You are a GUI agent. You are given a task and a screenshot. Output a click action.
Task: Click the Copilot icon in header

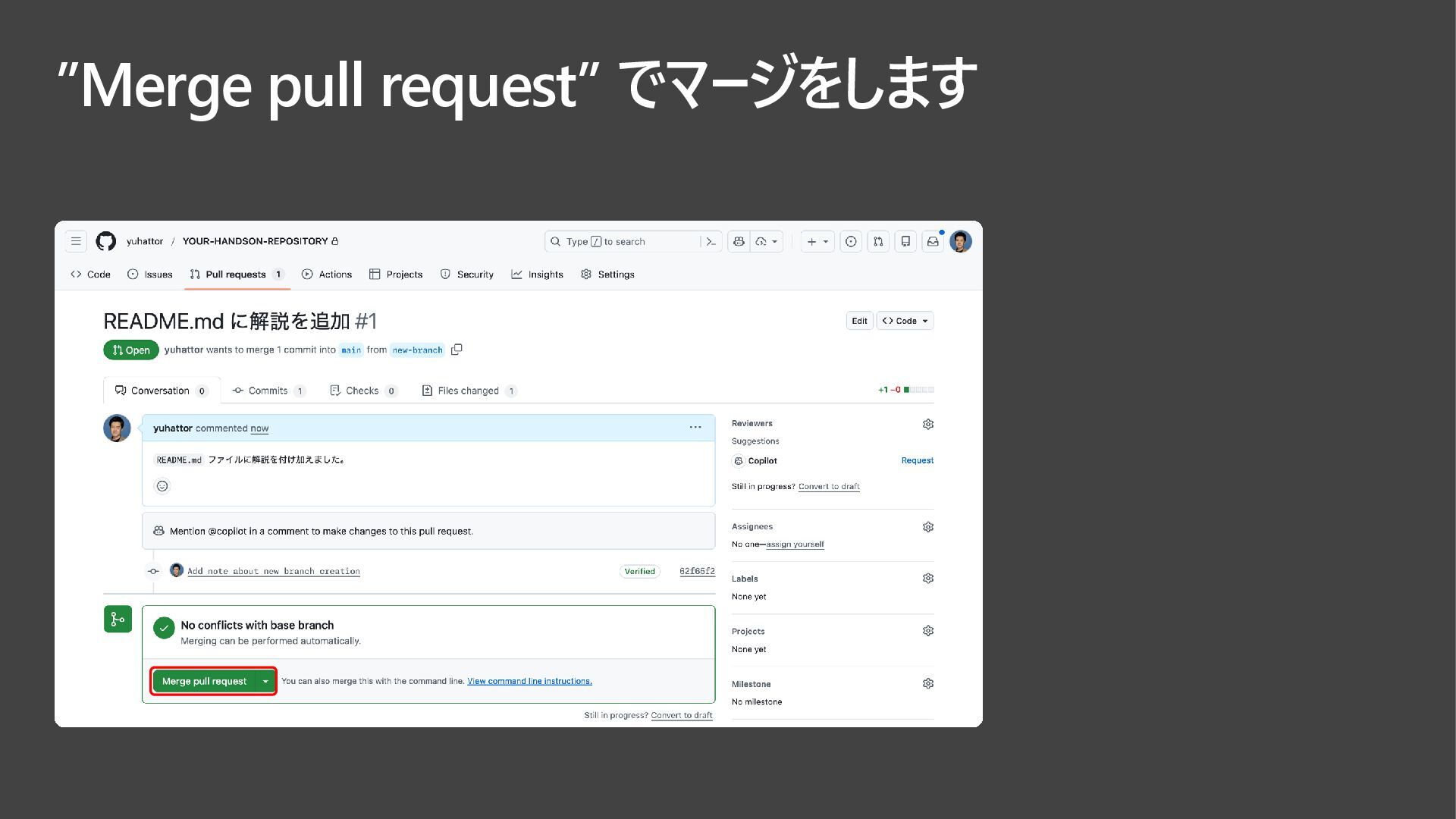739,241
